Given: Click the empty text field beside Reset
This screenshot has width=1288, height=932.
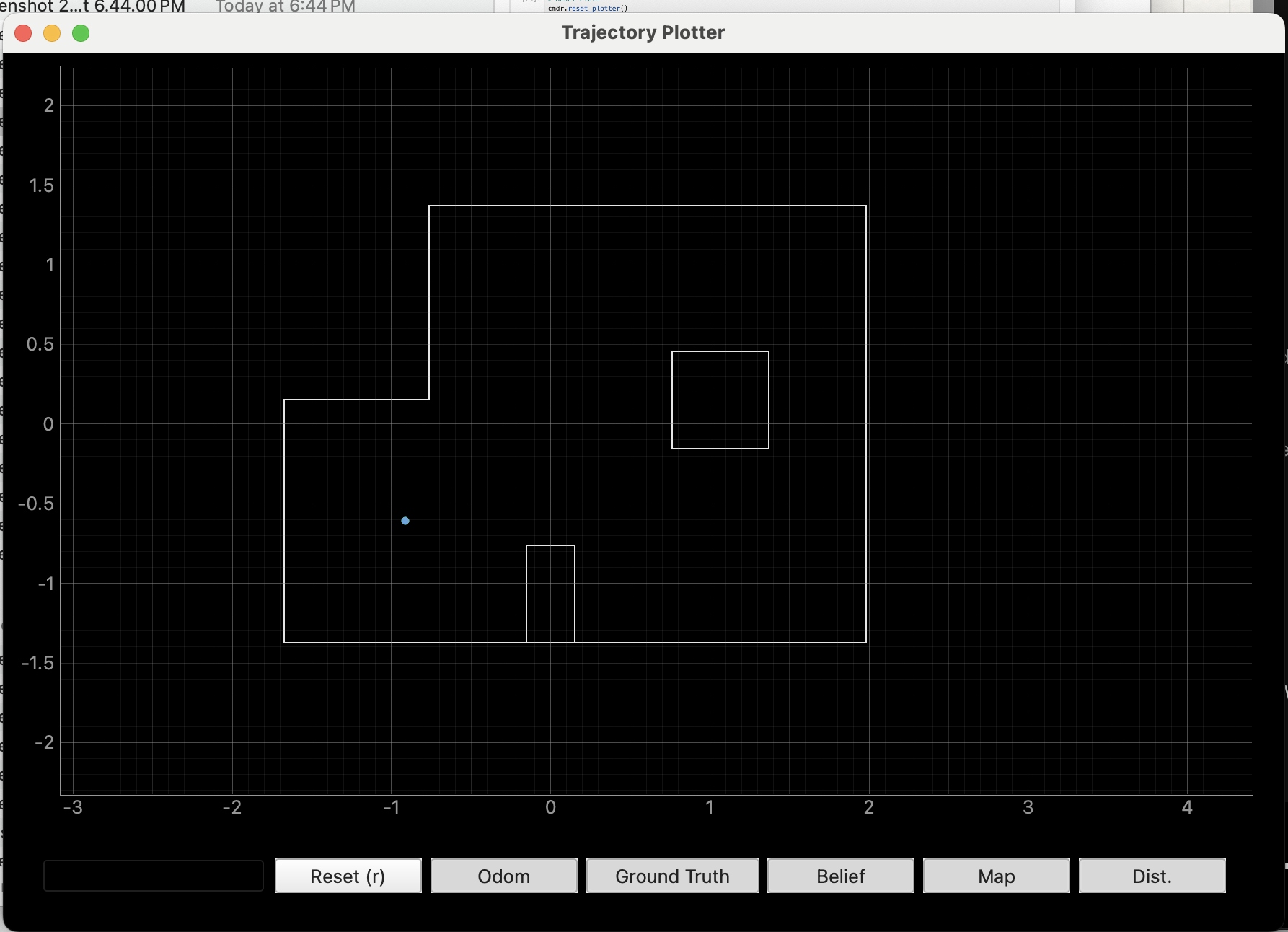Looking at the screenshot, I should click(154, 876).
